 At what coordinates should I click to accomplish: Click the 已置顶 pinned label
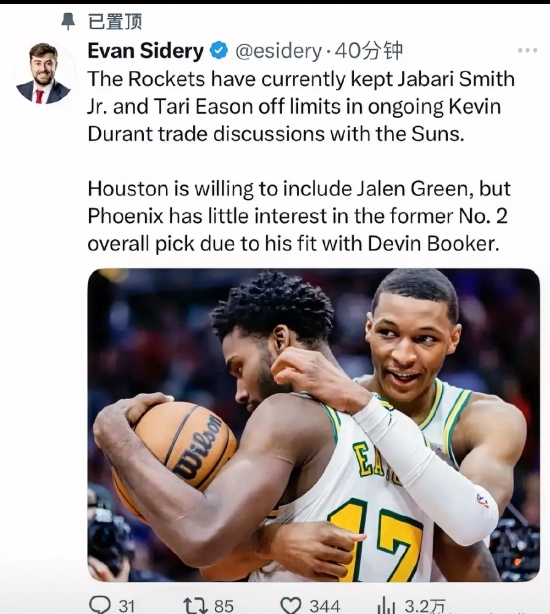tap(115, 21)
